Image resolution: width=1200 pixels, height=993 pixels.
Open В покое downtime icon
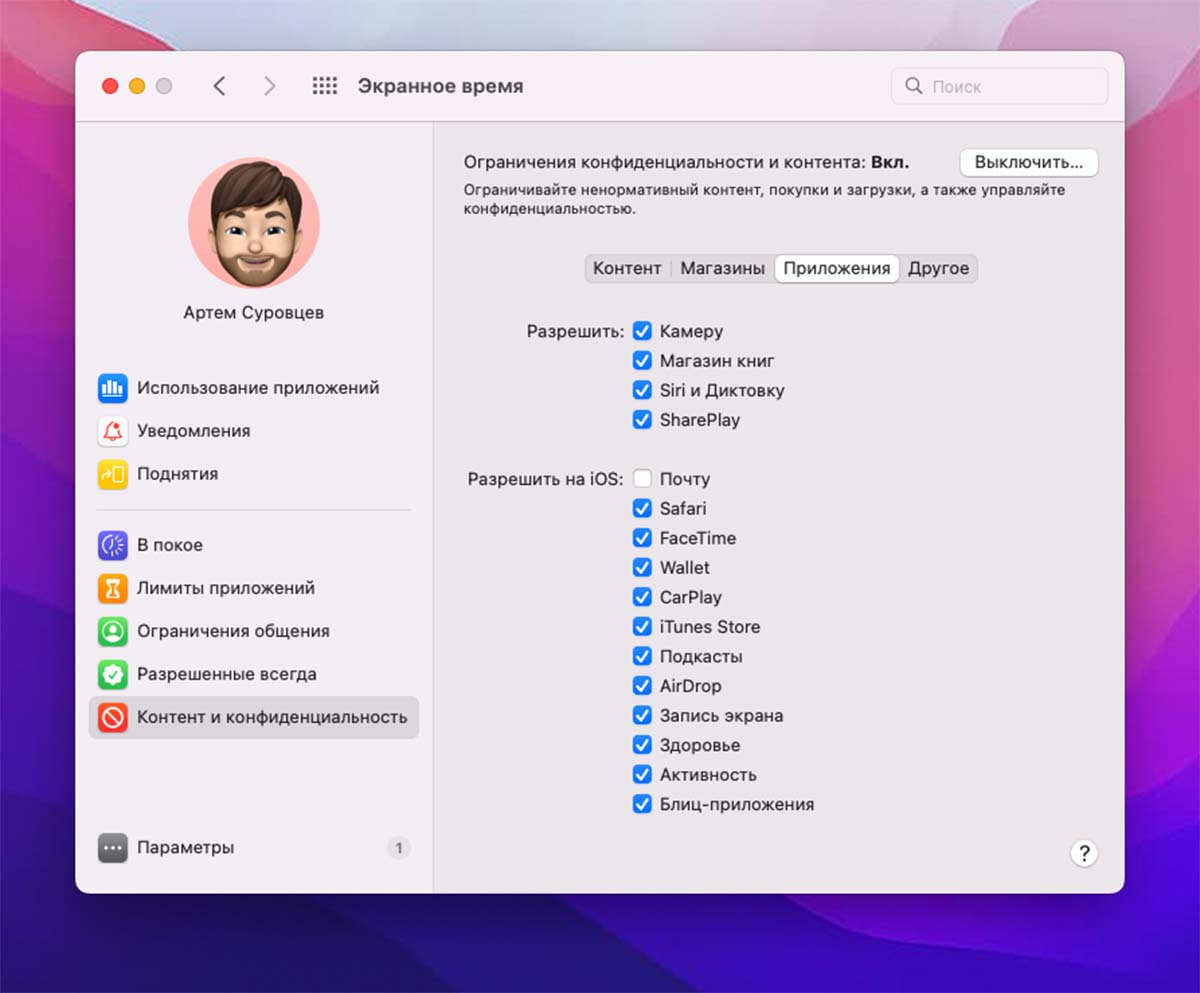[x=112, y=545]
